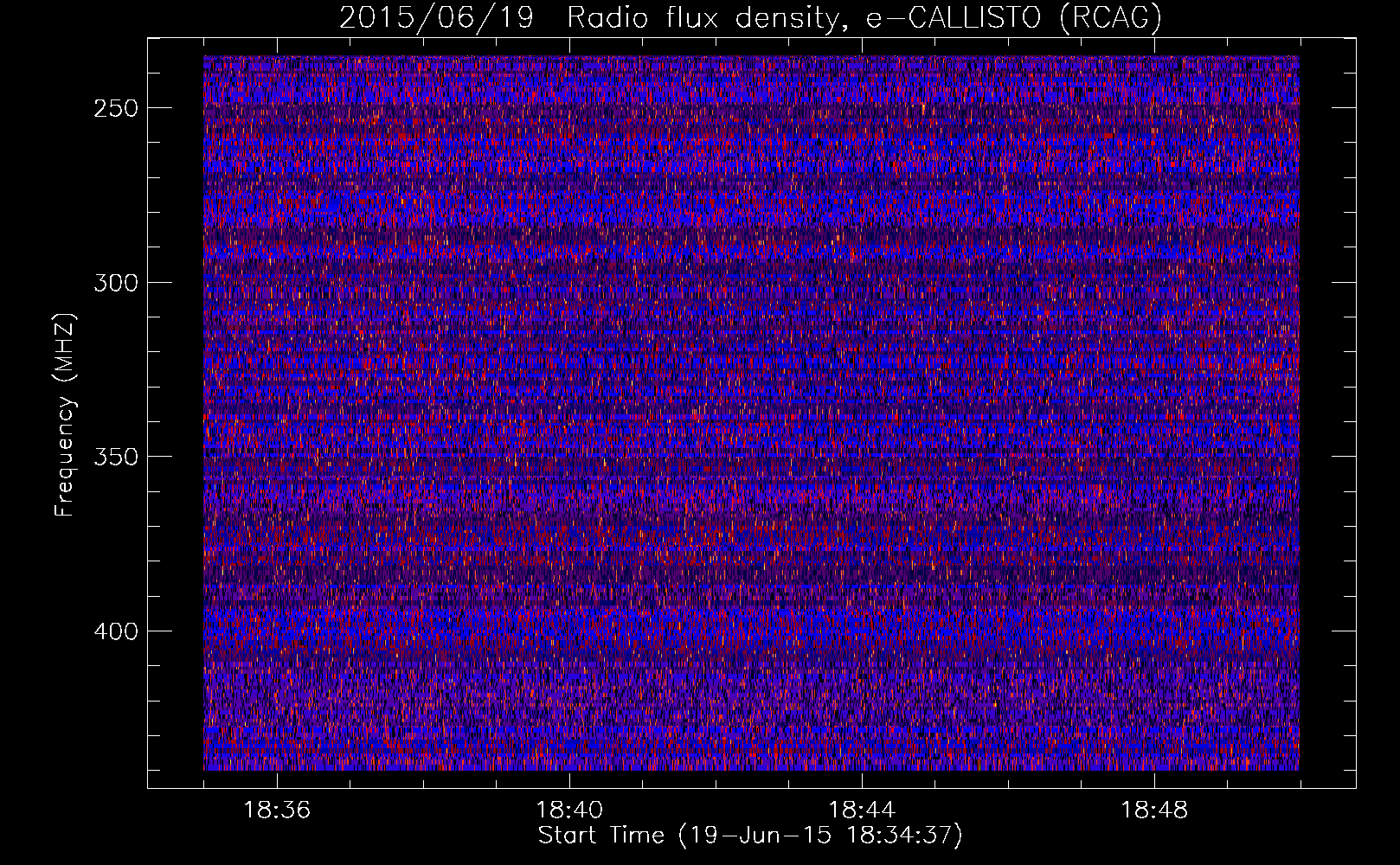The width and height of the screenshot is (1400, 865).
Task: Click the 400 frequency tick label
Action: click(116, 631)
